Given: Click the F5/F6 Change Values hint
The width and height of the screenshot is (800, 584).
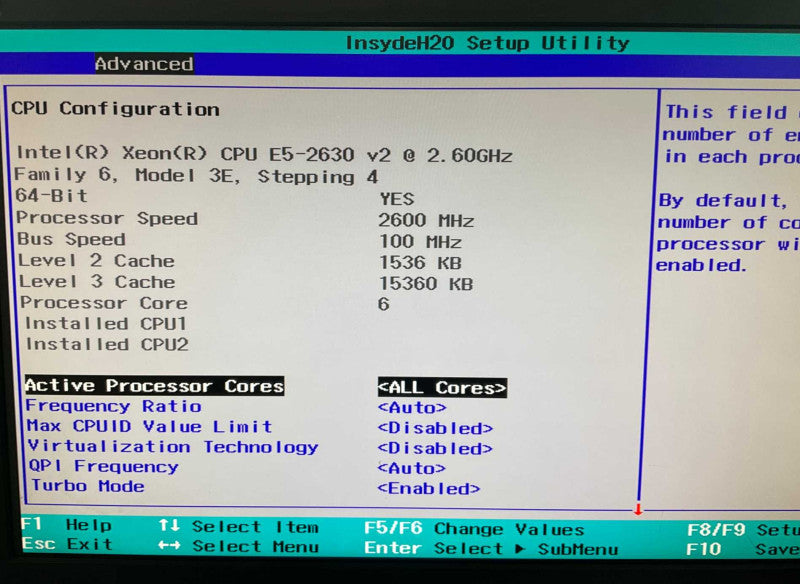Looking at the screenshot, I should (x=474, y=529).
